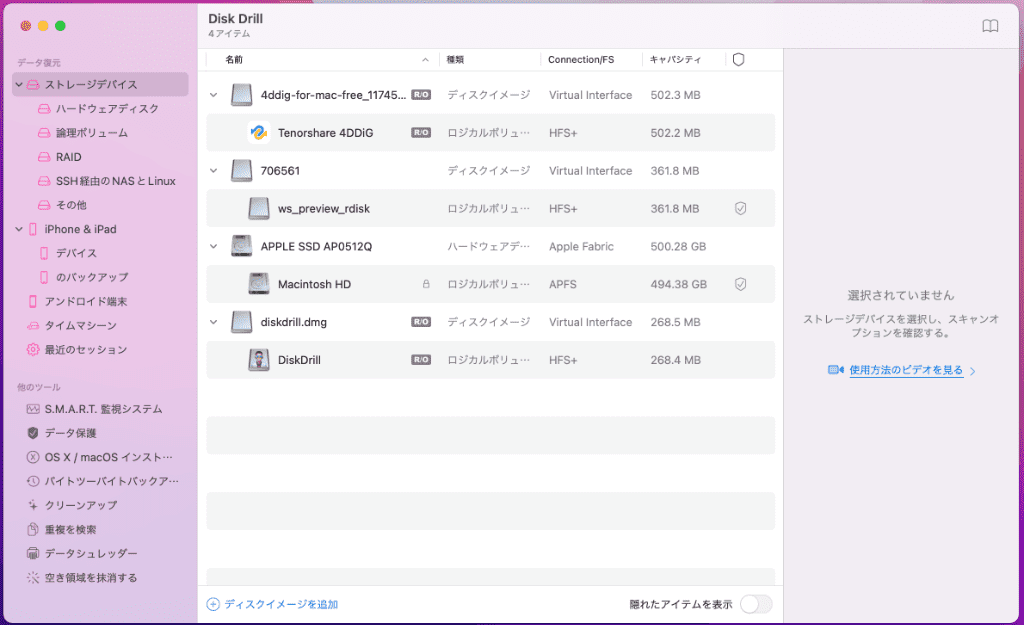
Task: Open the help book icon
Action: [990, 26]
